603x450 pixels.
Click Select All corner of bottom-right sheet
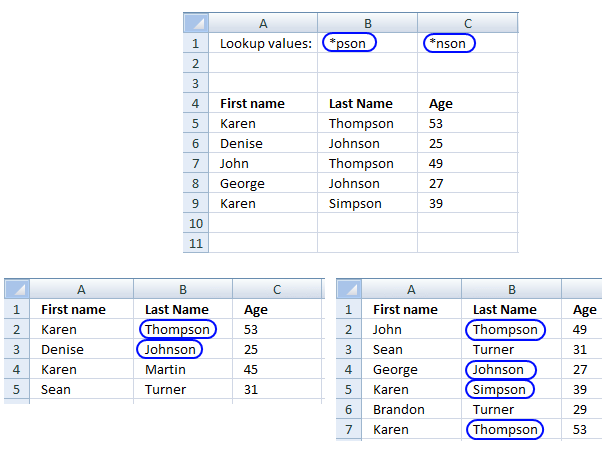(349, 289)
